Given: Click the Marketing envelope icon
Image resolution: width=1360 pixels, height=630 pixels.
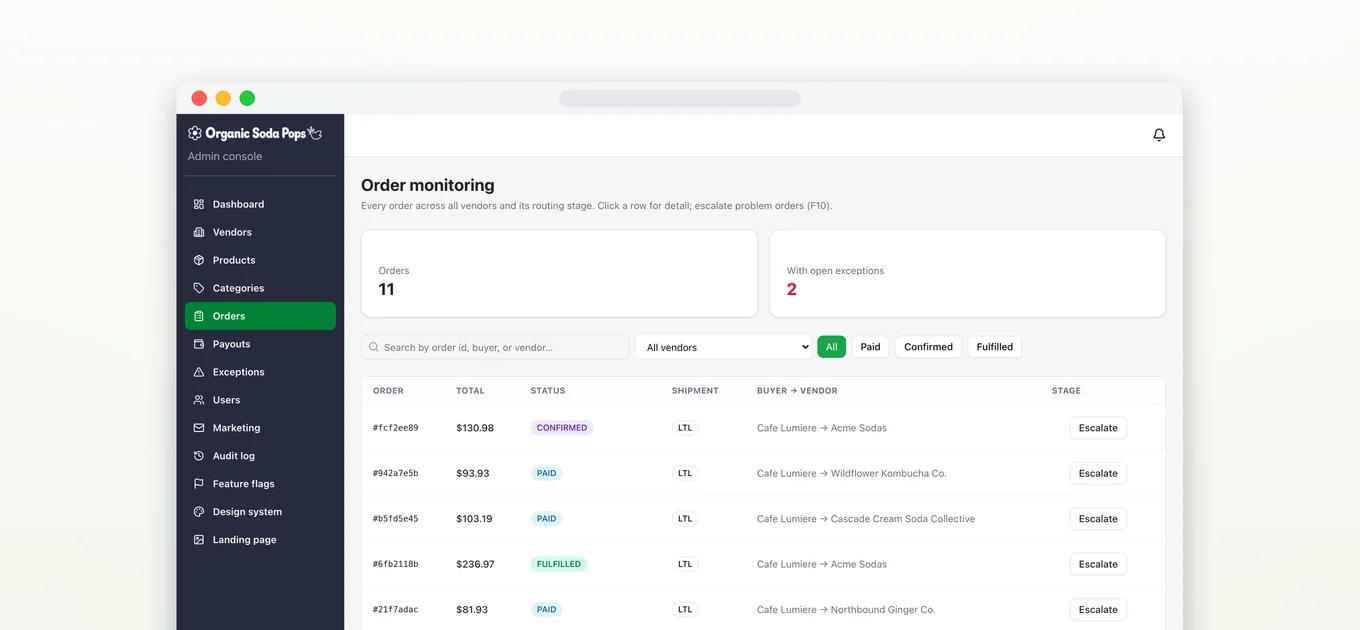Looking at the screenshot, I should pos(199,428).
